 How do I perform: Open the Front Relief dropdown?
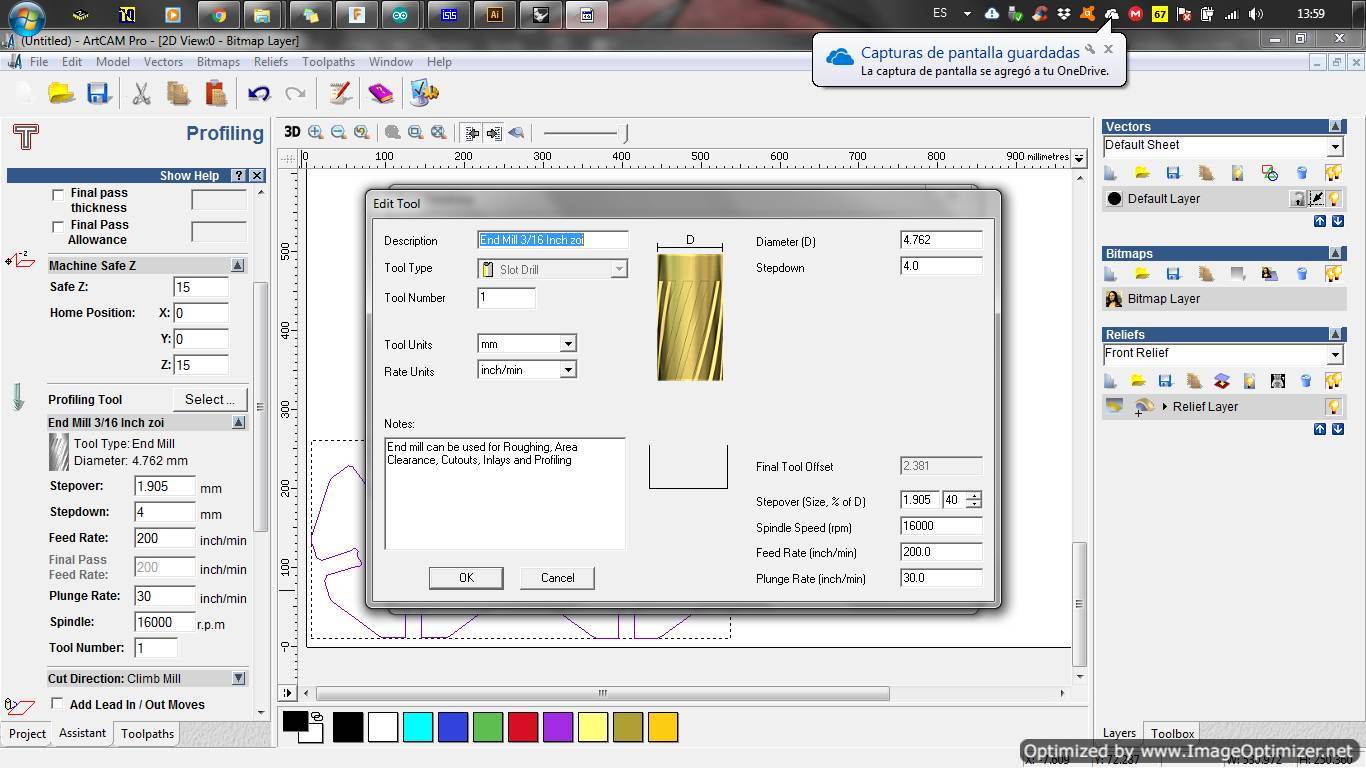coord(1334,355)
